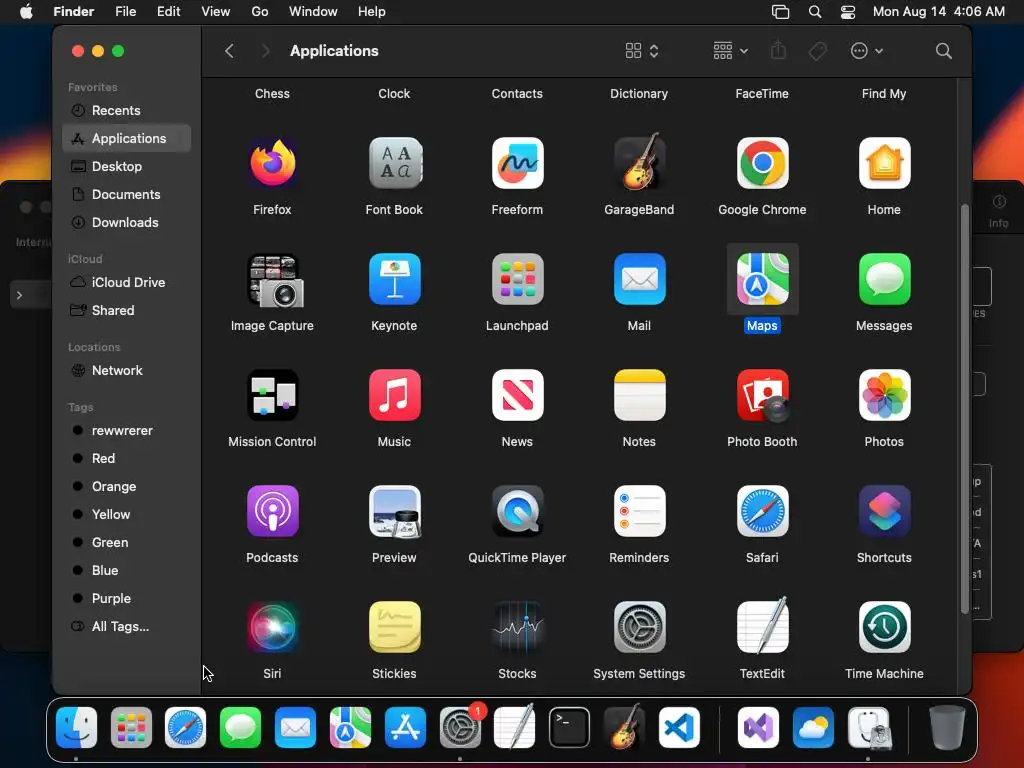This screenshot has width=1024, height=768.
Task: Open the view mode switcher in toolbar
Action: tap(642, 51)
